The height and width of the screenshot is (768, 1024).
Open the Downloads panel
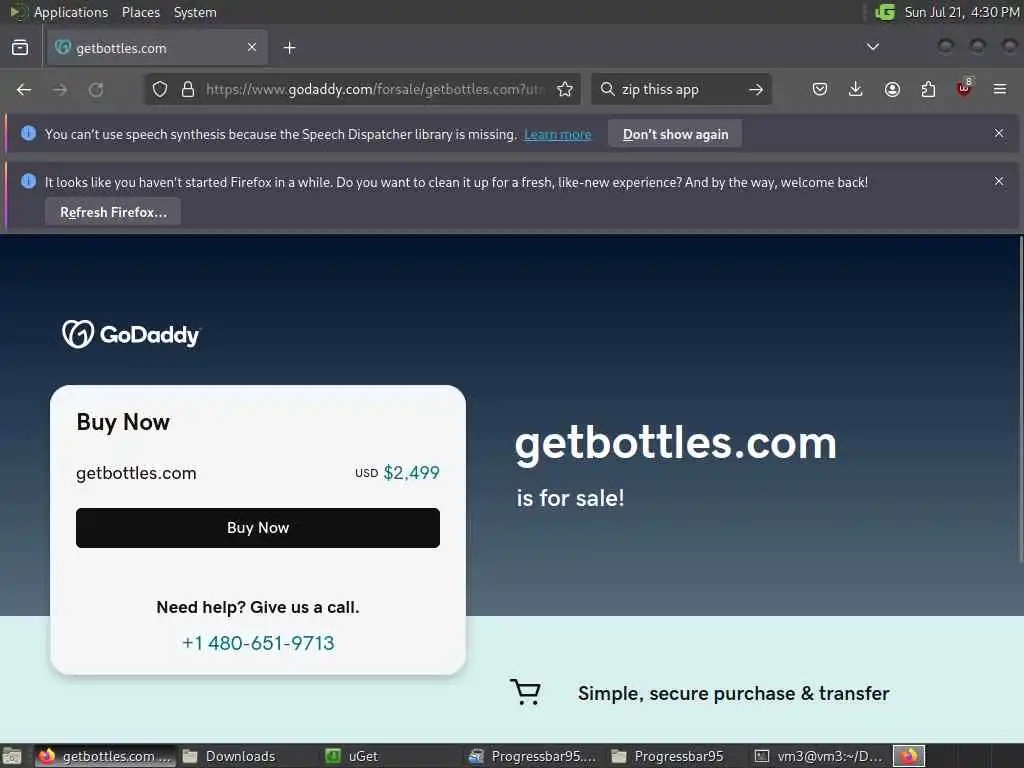pos(856,89)
